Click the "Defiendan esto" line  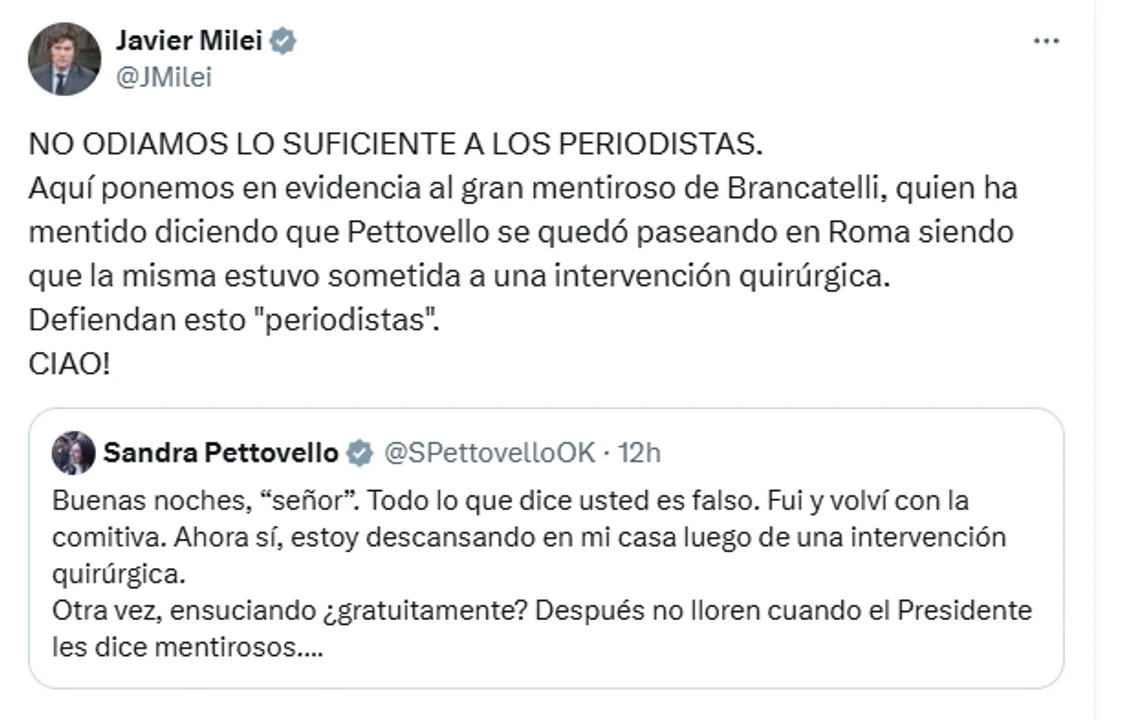234,320
